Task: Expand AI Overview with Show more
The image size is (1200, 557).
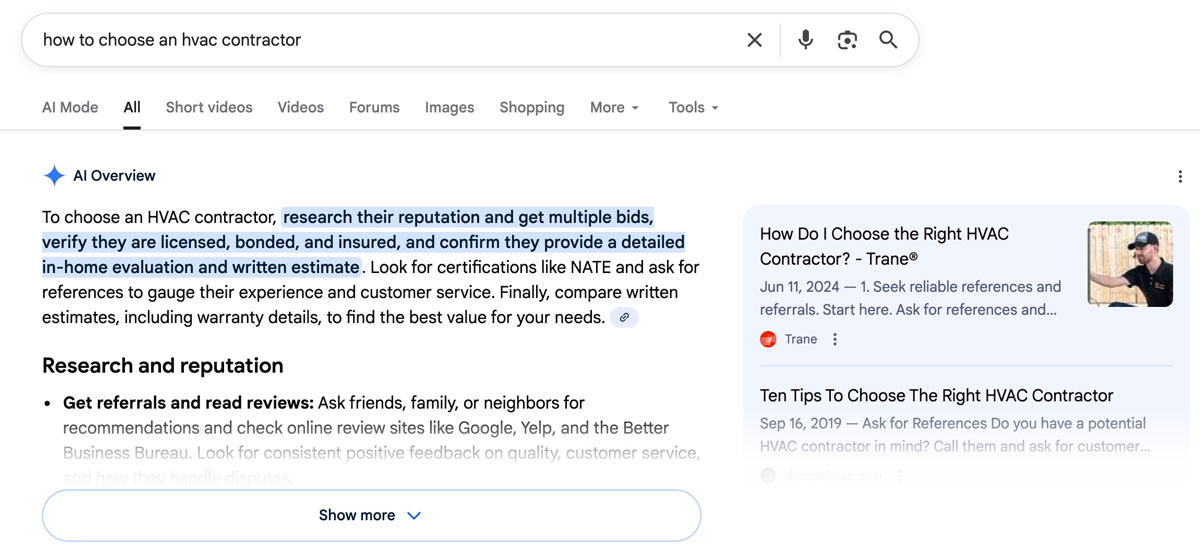Action: tap(371, 515)
